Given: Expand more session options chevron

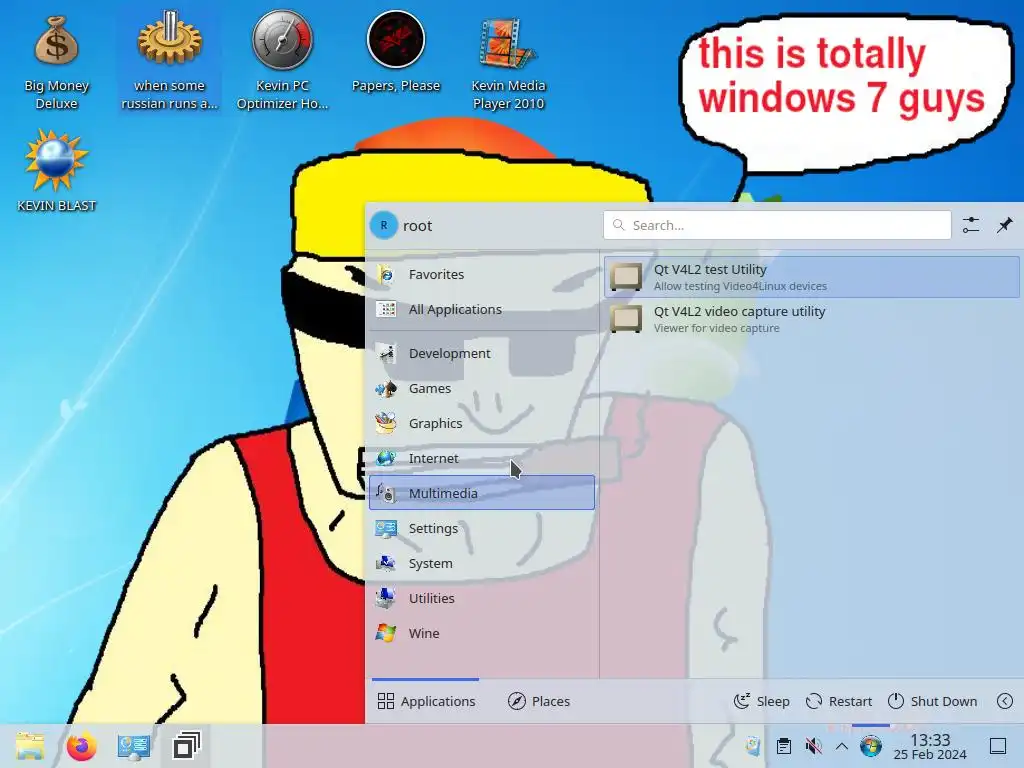Looking at the screenshot, I should click(1005, 701).
